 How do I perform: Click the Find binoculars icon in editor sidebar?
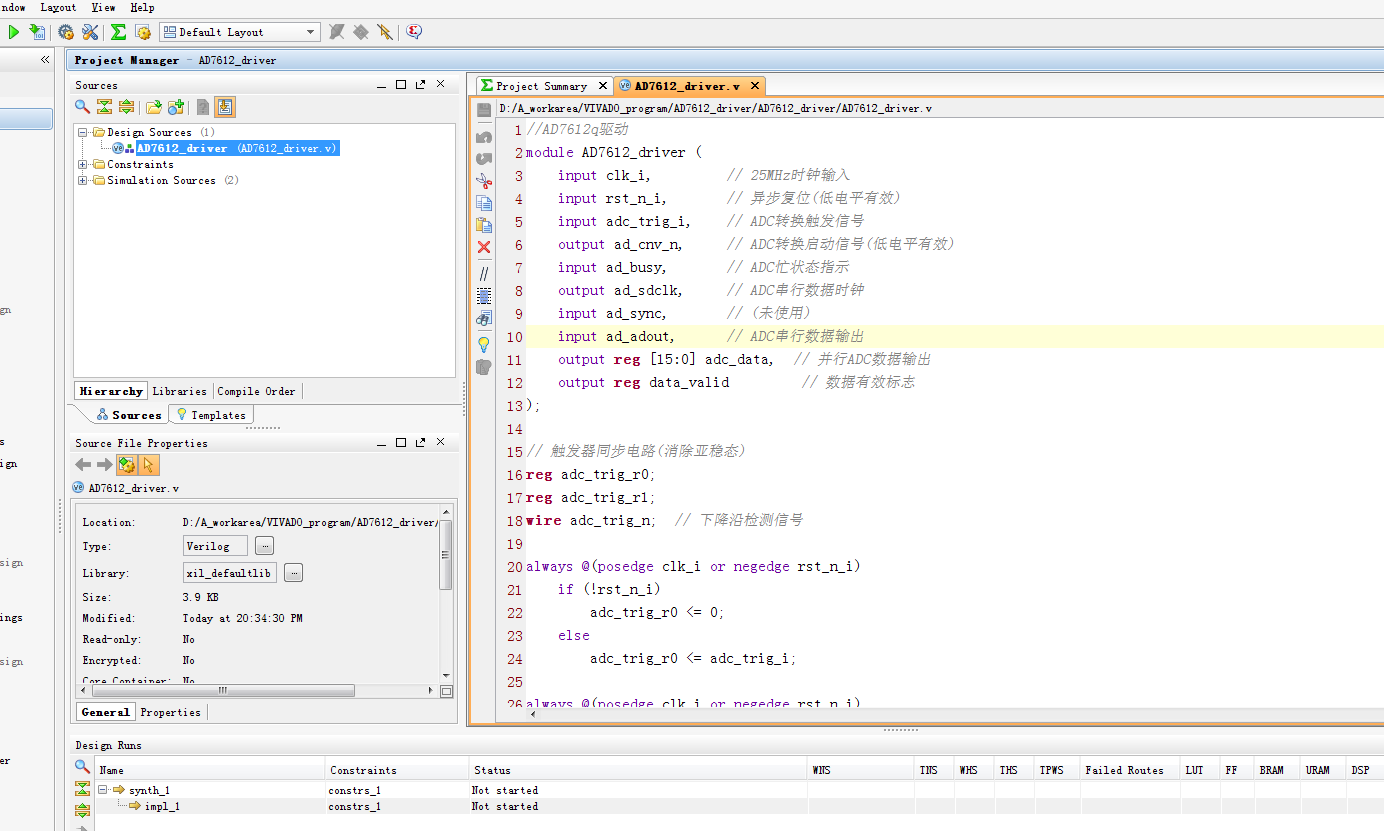[x=484, y=319]
